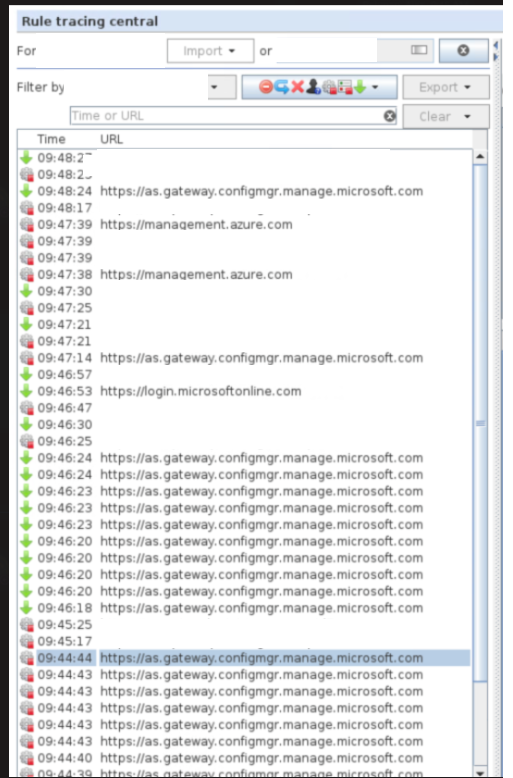Click in the Time or URL field
Image resolution: width=513 pixels, height=778 pixels.
[x=227, y=116]
